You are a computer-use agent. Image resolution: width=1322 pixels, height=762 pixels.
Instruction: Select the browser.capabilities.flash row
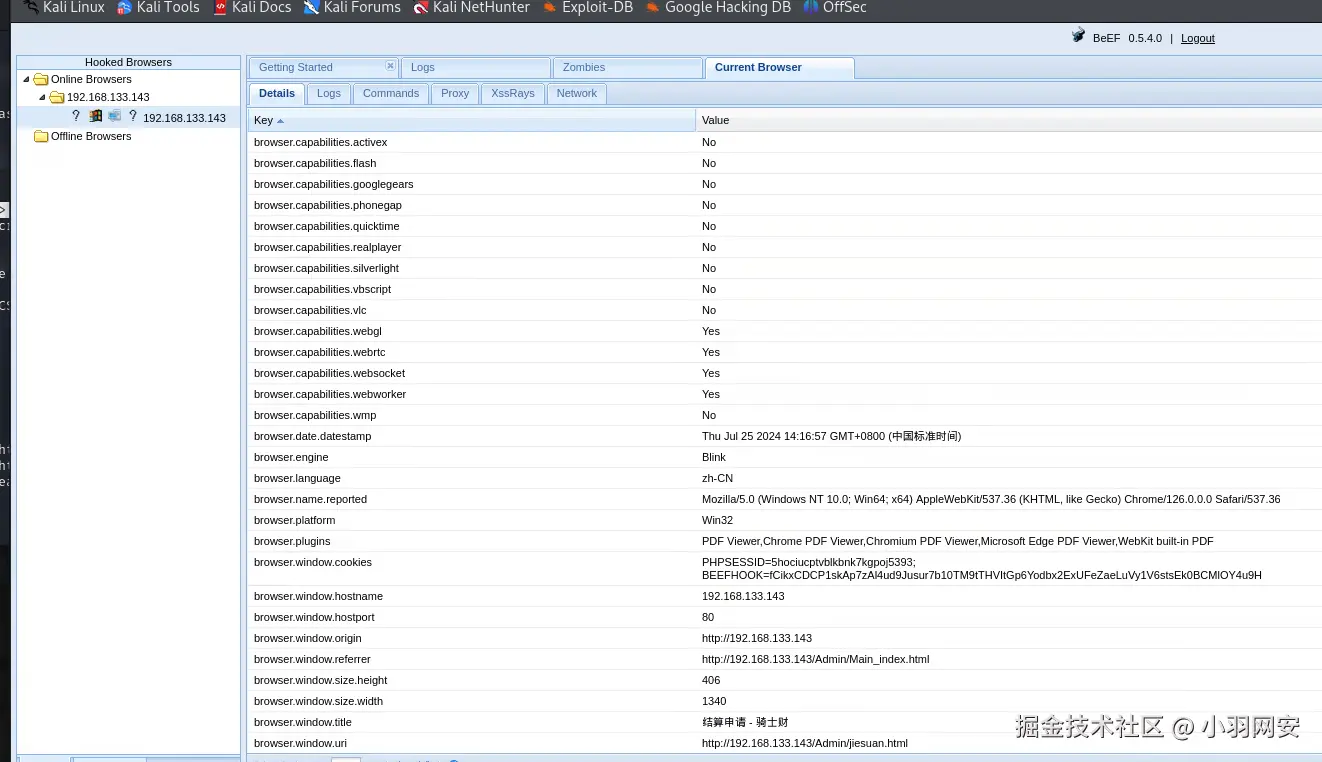click(785, 163)
